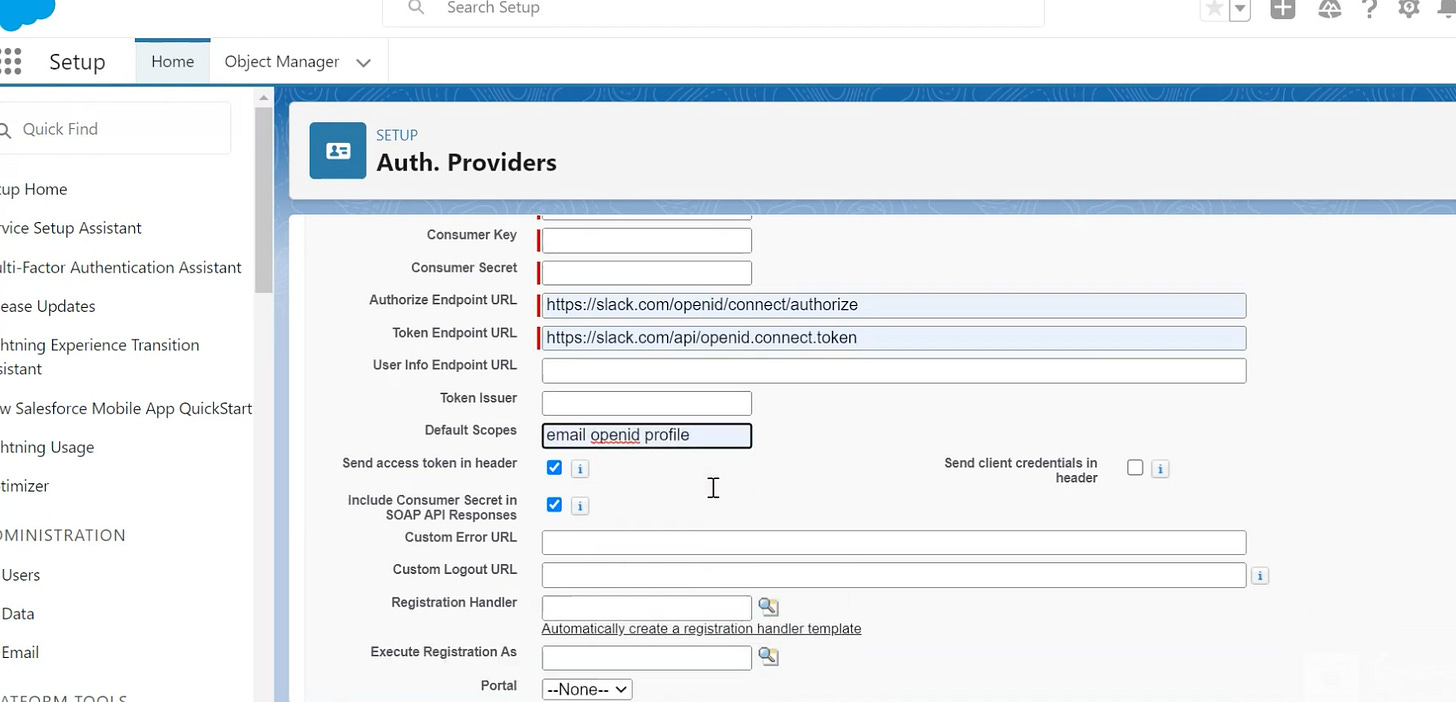Click the Authorize Endpoint URL field
The height and width of the screenshot is (702, 1456).
[894, 305]
